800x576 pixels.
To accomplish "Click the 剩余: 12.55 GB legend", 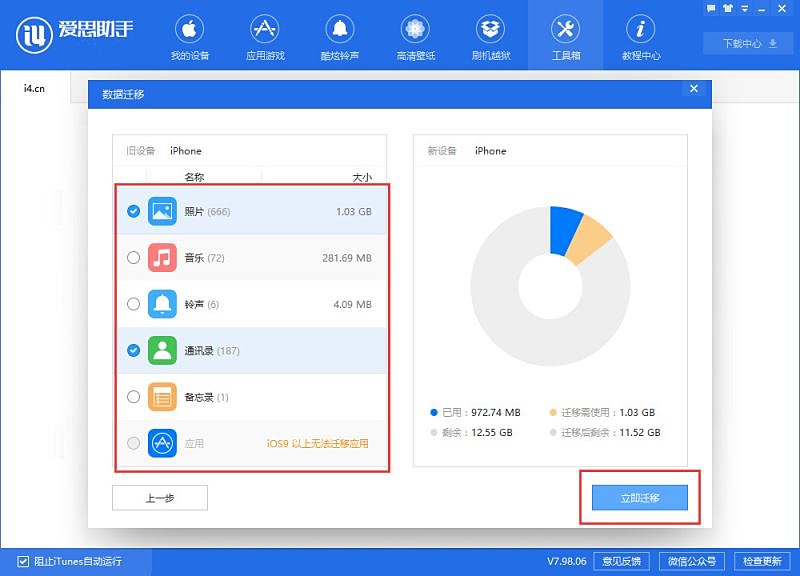I will 471,432.
